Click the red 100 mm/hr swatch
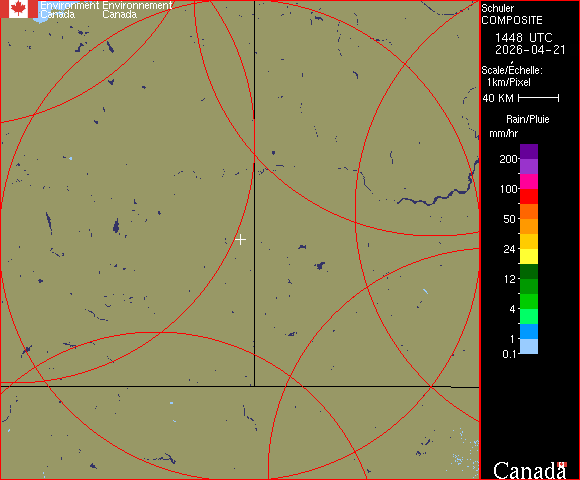Image resolution: width=580 pixels, height=480 pixels. [x=529, y=196]
